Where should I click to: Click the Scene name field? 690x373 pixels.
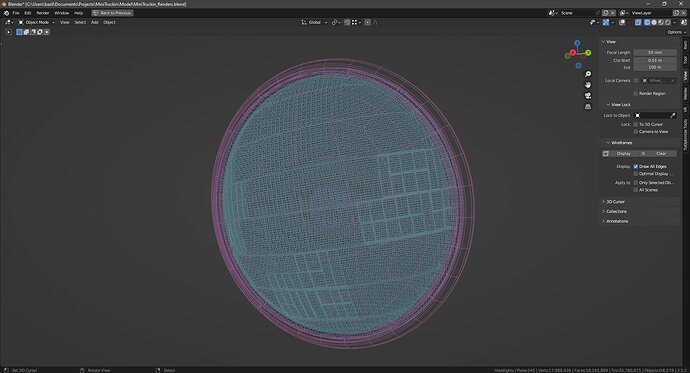pyautogui.click(x=576, y=13)
